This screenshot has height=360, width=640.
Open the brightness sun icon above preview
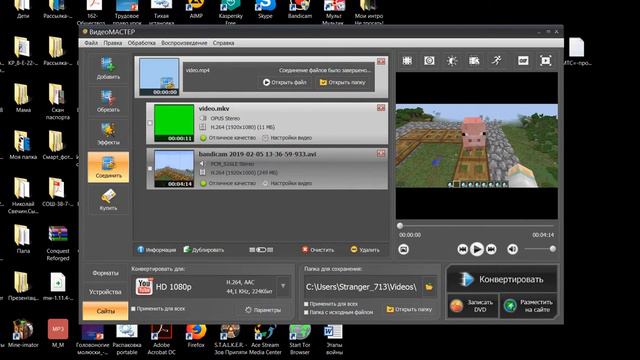(x=451, y=61)
